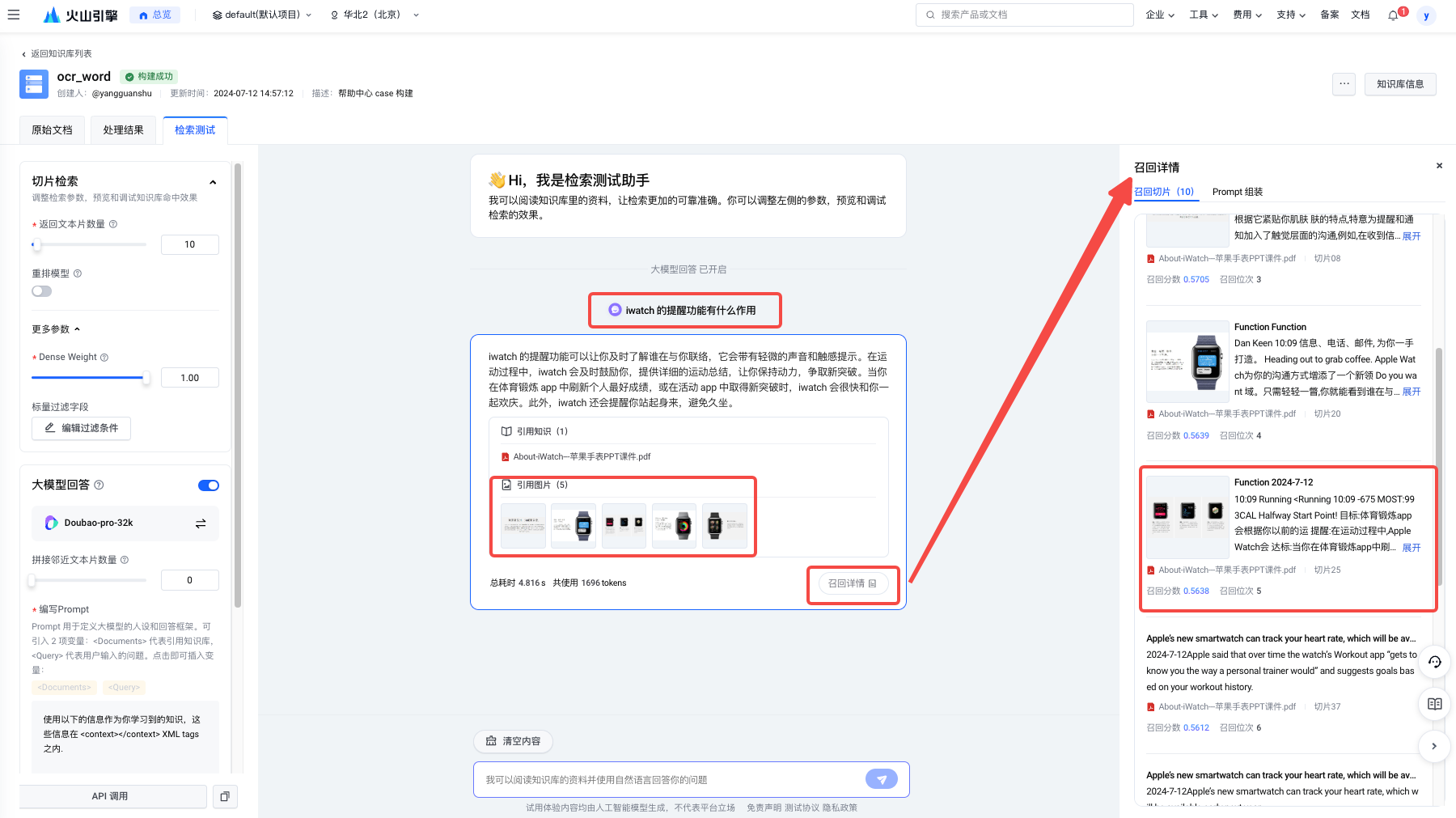This screenshot has height=818, width=1456.
Task: Expand the Function Function slice text
Action: coord(1412,392)
